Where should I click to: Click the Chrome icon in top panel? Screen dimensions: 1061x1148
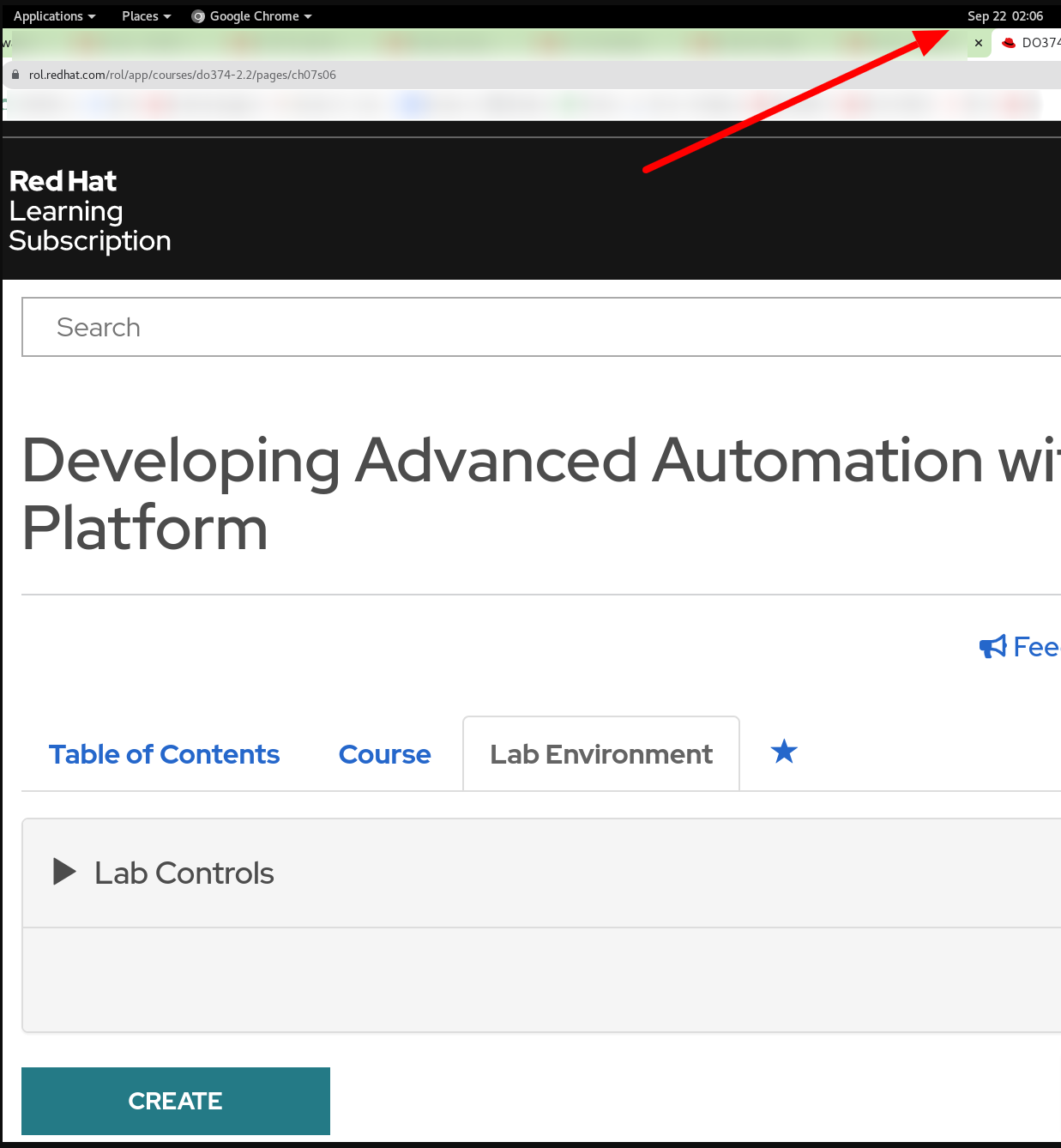pos(198,16)
